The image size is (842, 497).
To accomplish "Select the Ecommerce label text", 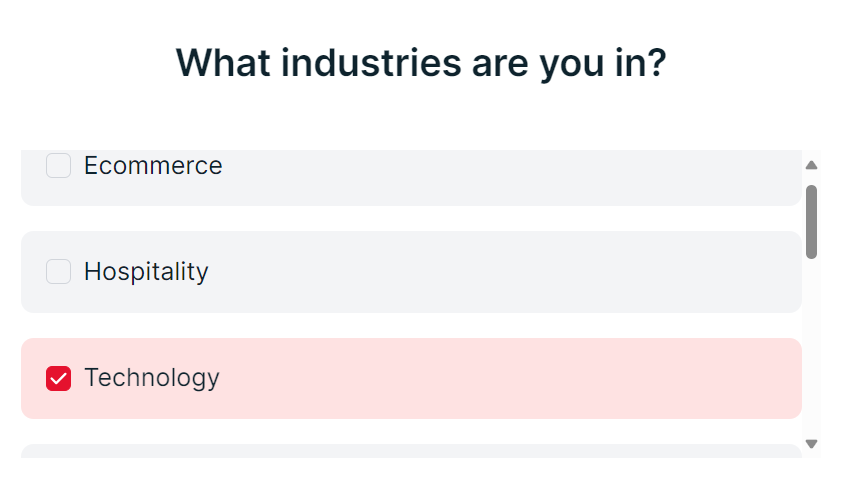I will click(x=153, y=166).
